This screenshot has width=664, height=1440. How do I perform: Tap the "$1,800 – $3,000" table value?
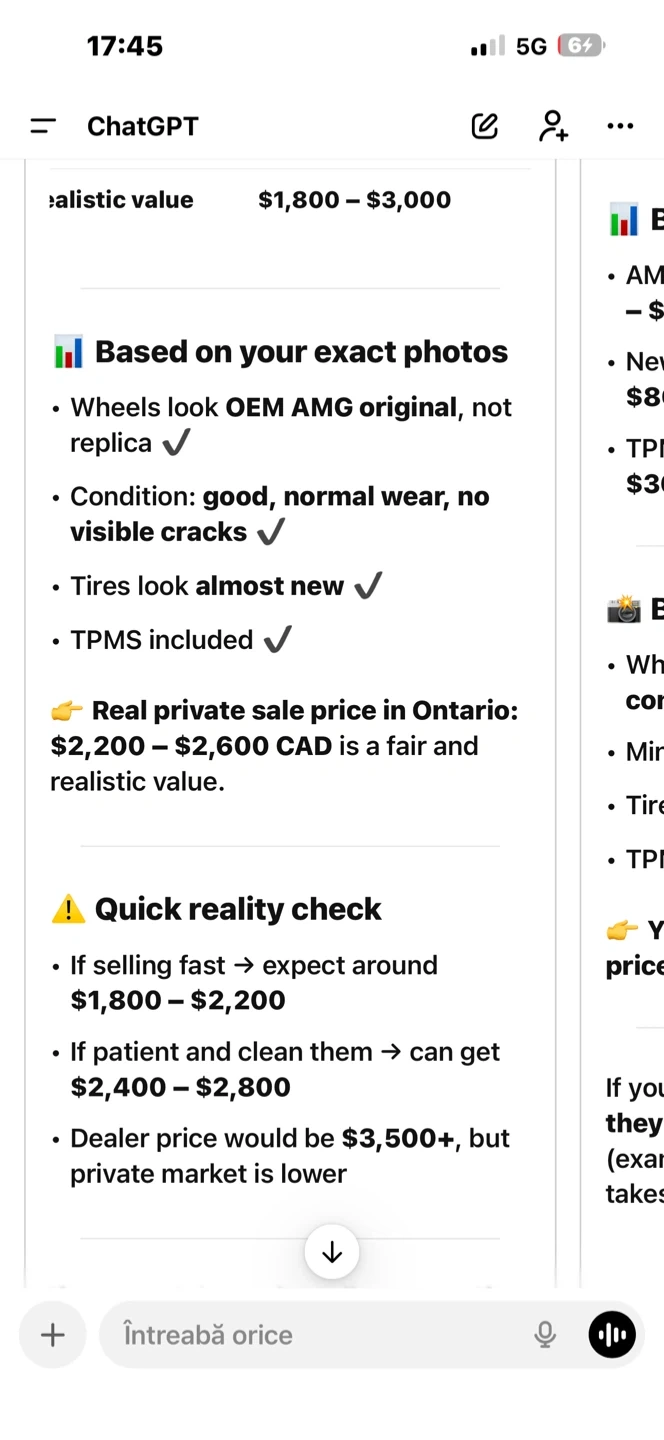[354, 200]
